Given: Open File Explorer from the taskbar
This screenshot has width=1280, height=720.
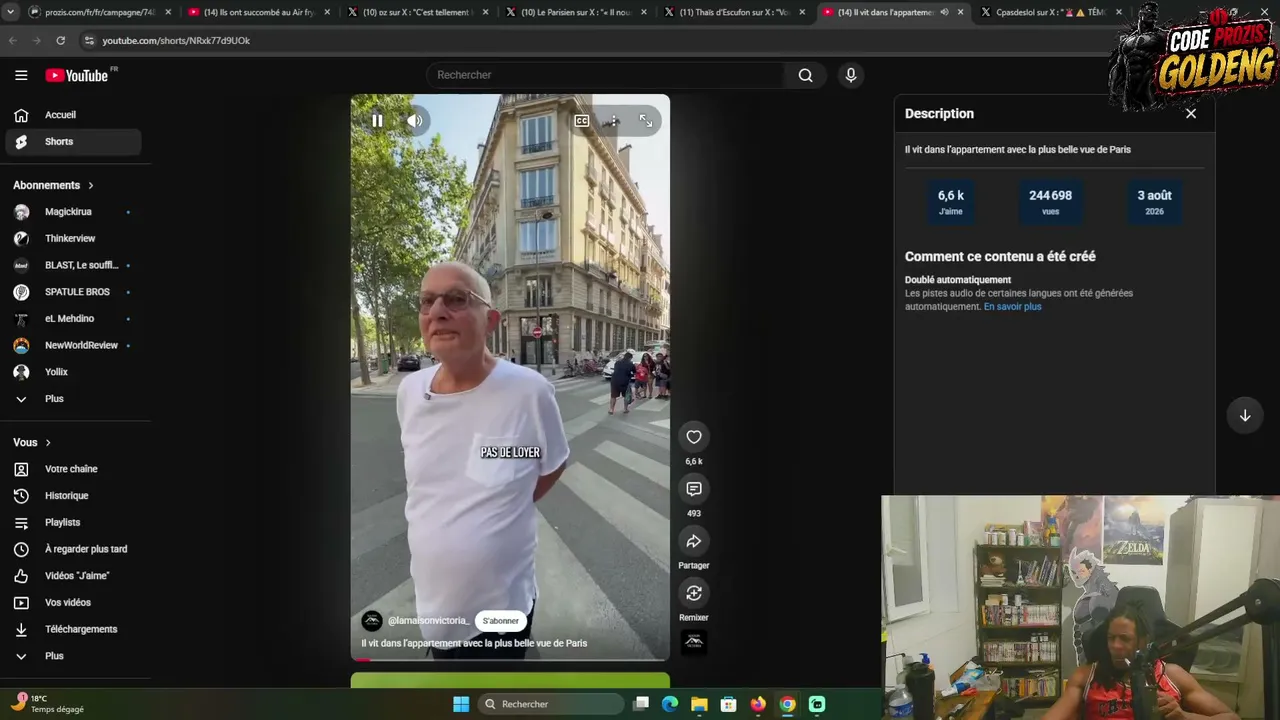Looking at the screenshot, I should [x=699, y=704].
